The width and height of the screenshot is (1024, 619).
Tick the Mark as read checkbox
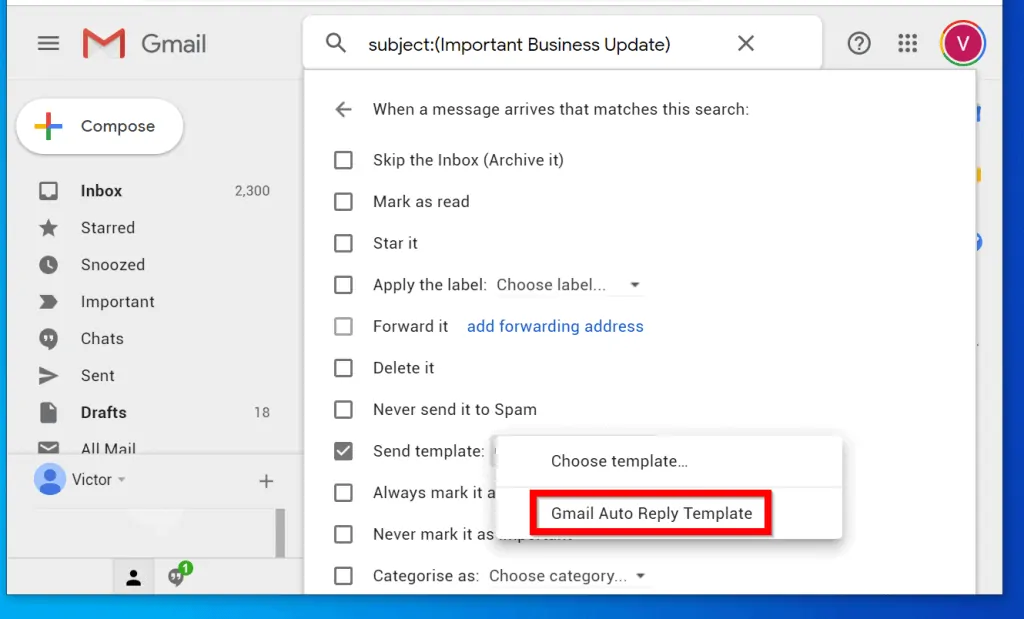click(x=343, y=202)
